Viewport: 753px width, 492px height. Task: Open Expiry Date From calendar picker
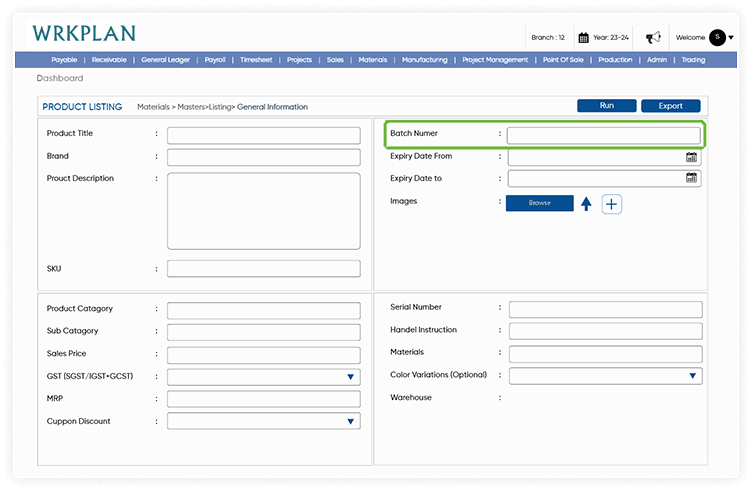pos(691,157)
